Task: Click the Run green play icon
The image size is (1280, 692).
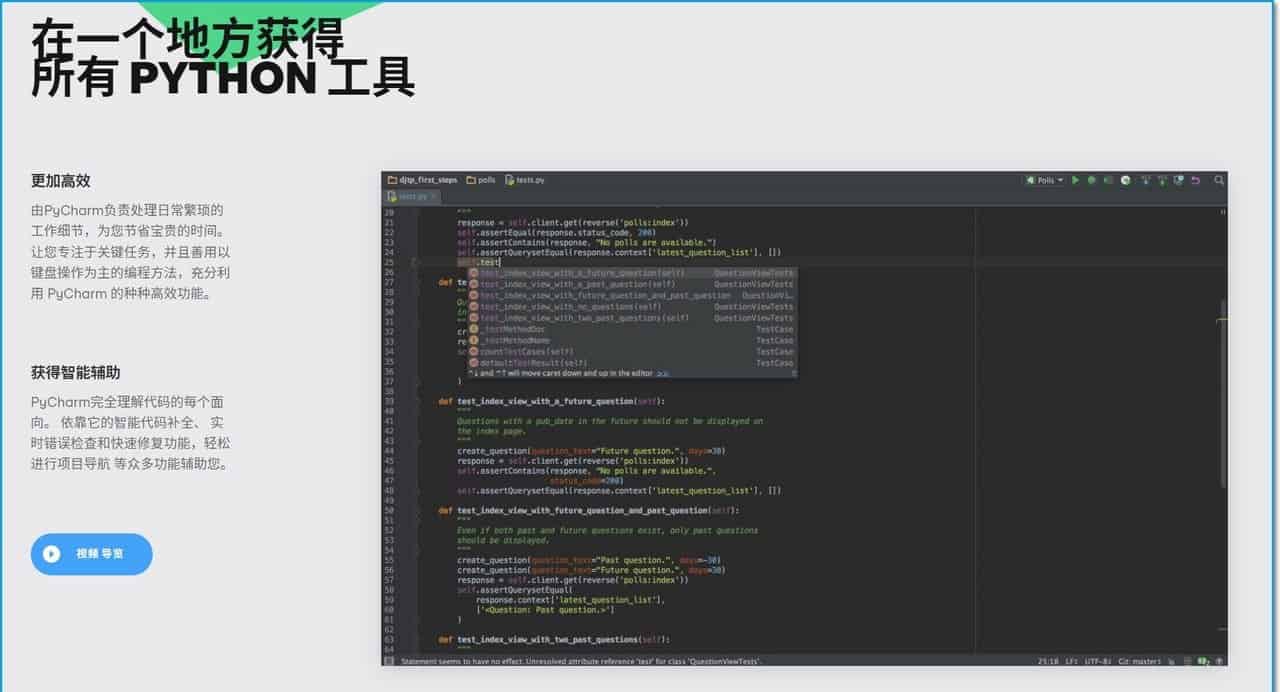Action: click(x=1075, y=180)
